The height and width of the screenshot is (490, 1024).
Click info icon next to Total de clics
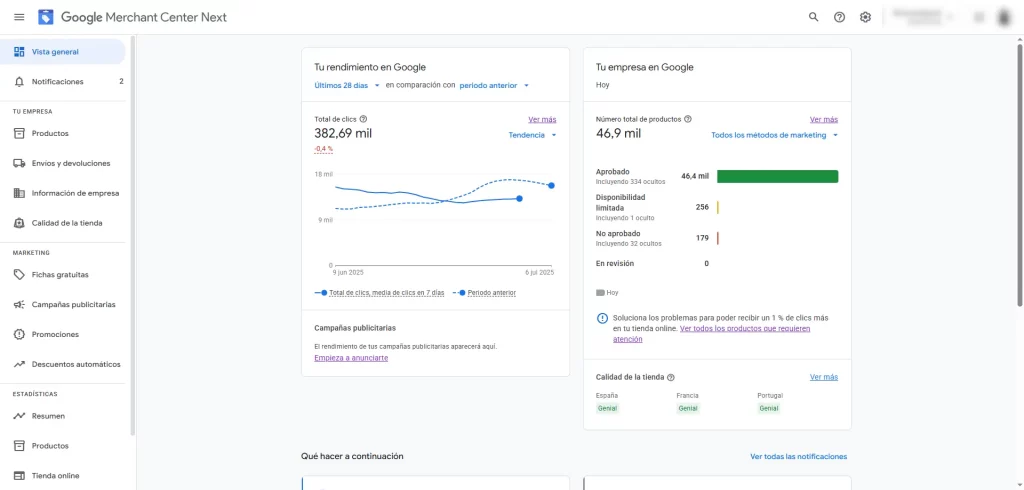click(x=363, y=119)
